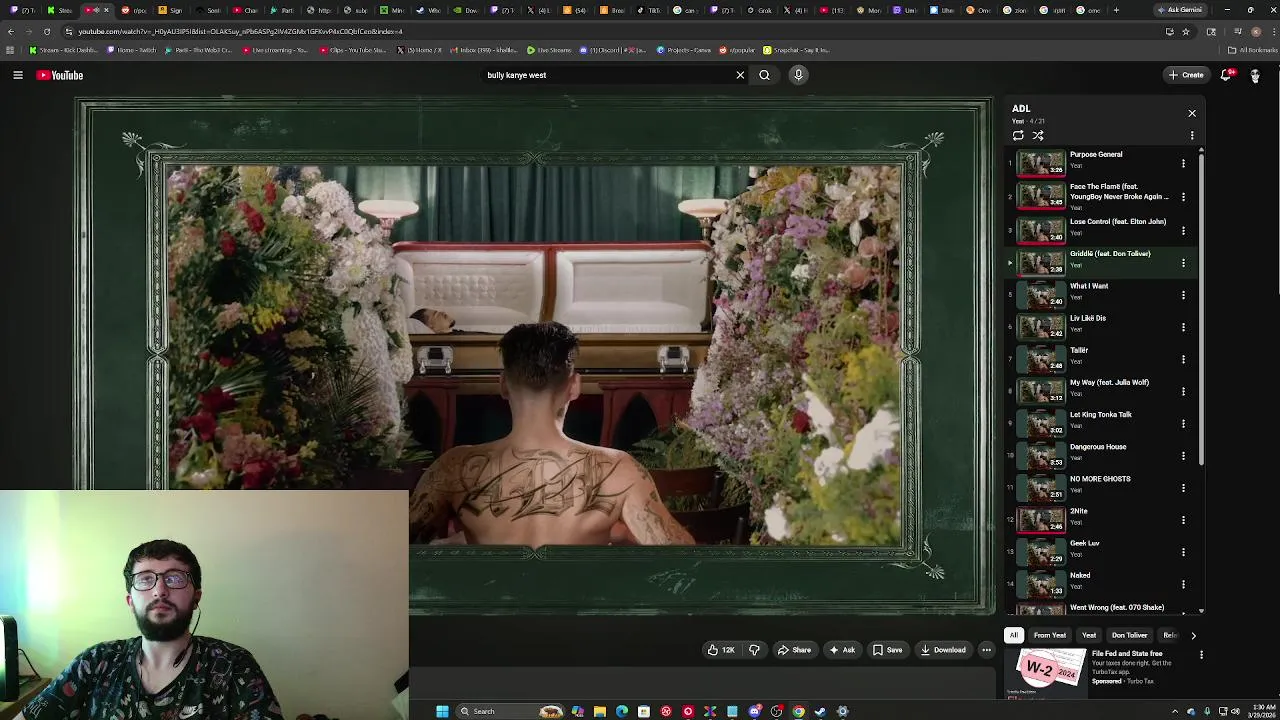This screenshot has height=720, width=1280.
Task: Open the ADL playlist options menu
Action: pos(1192,135)
